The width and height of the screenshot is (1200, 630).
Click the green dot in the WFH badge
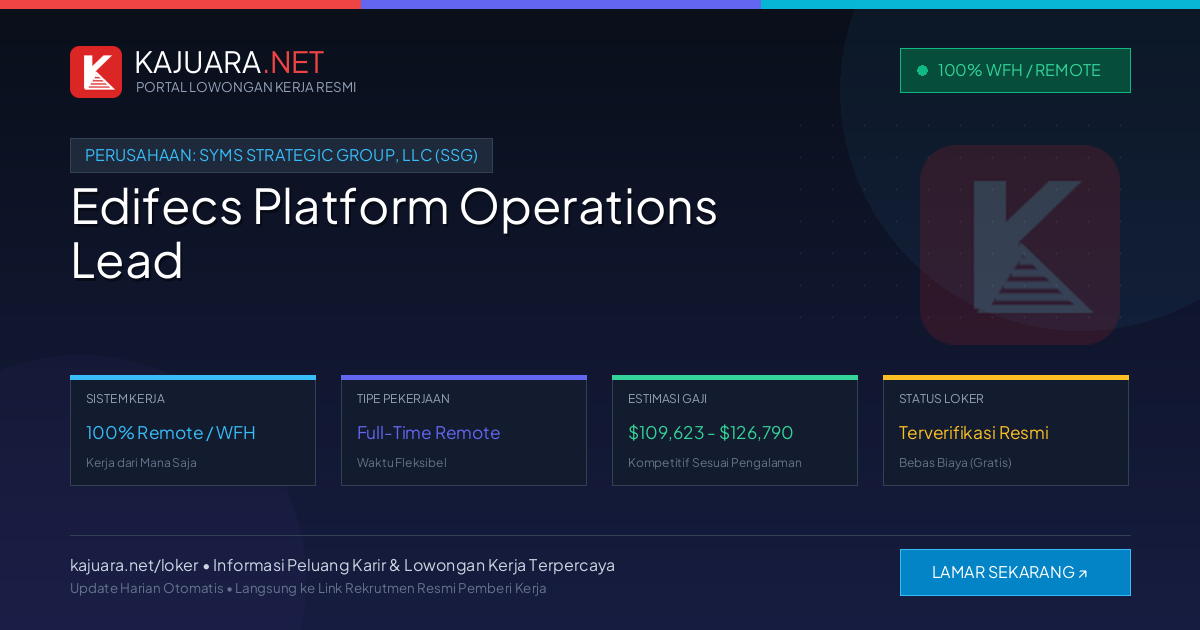click(922, 70)
